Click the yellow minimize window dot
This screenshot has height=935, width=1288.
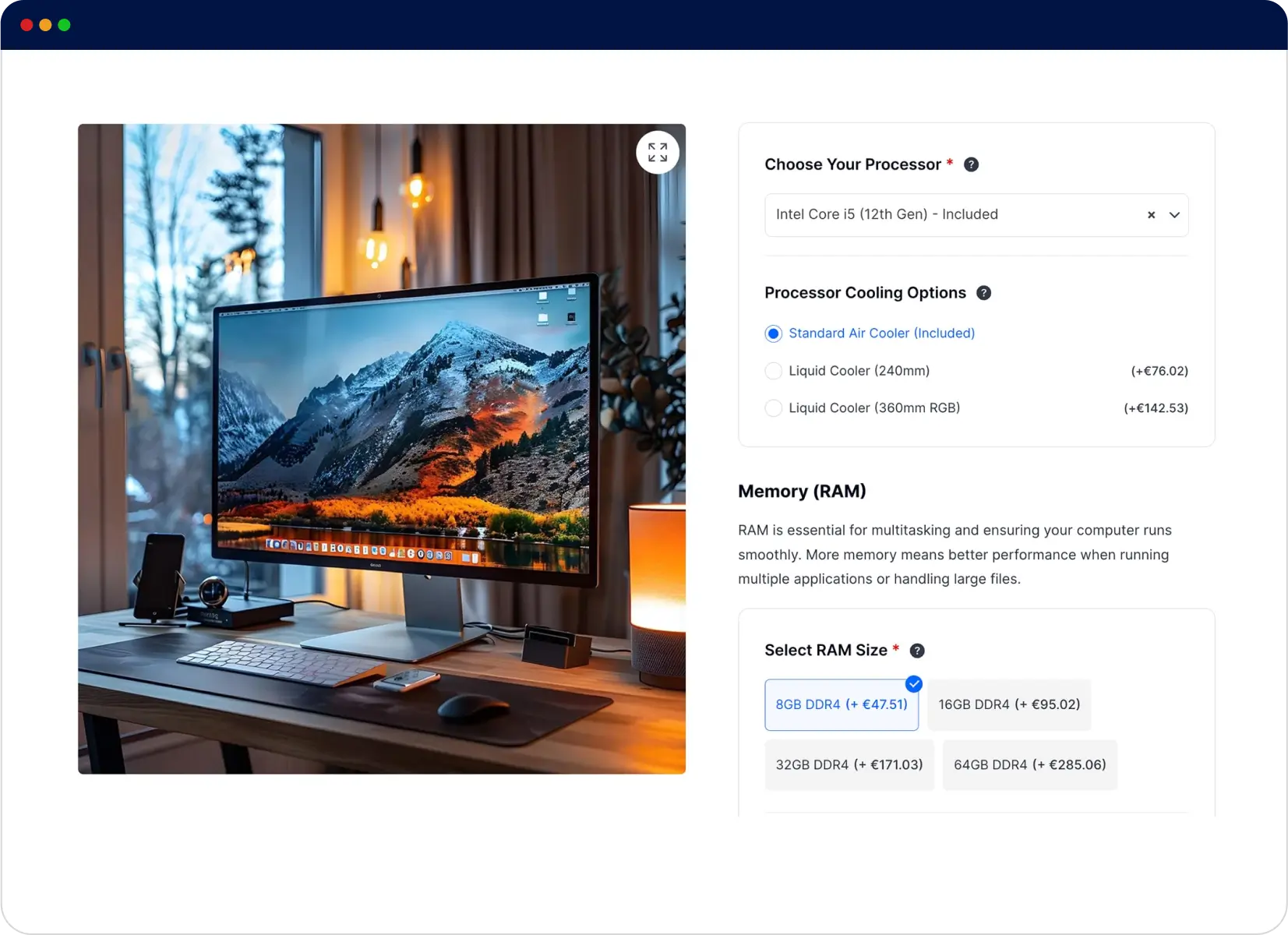[x=45, y=25]
